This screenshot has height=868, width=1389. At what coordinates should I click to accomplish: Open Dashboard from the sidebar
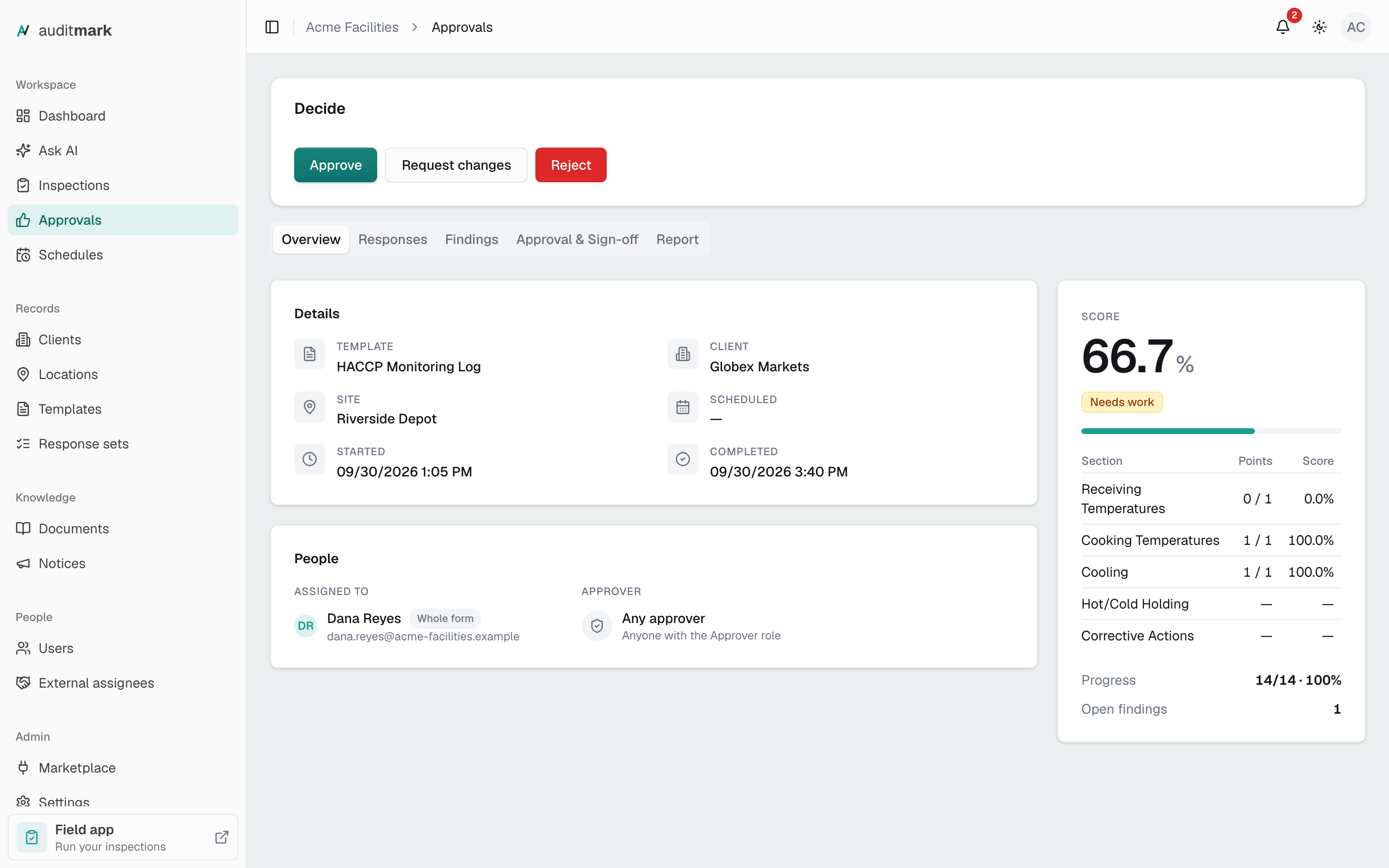coord(123,116)
